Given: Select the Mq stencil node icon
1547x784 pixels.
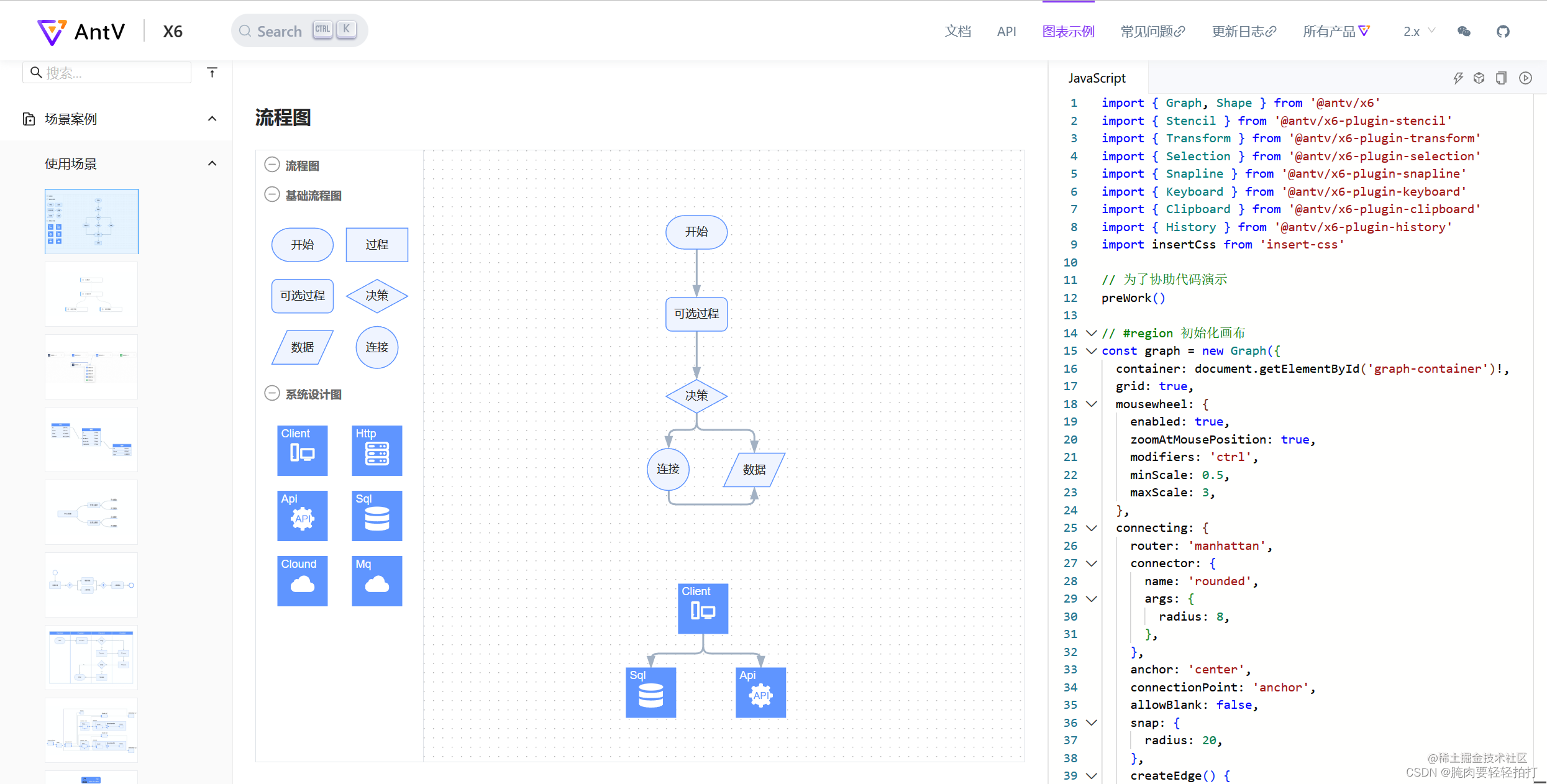Looking at the screenshot, I should coord(376,581).
